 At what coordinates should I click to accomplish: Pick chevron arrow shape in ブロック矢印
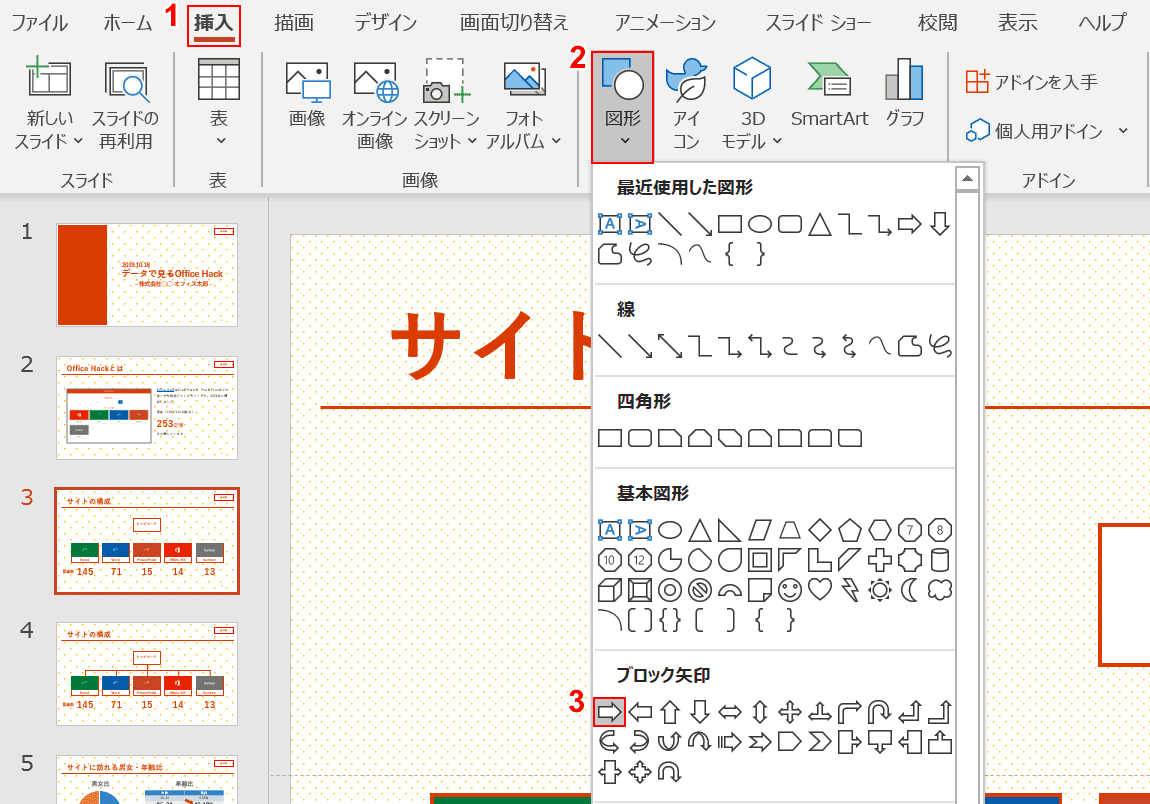tap(819, 742)
